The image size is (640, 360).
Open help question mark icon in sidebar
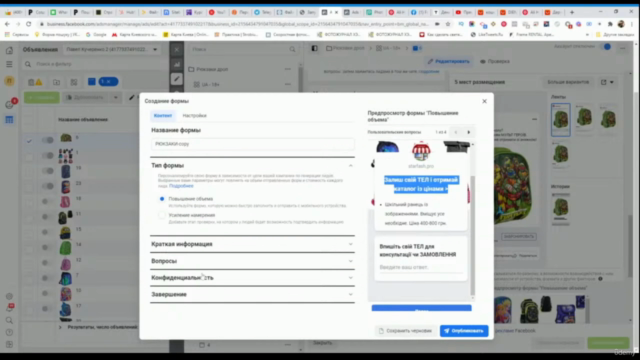click(9, 332)
